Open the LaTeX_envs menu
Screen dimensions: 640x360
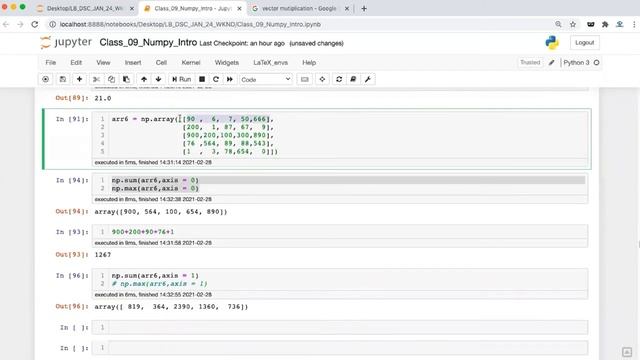[270, 62]
